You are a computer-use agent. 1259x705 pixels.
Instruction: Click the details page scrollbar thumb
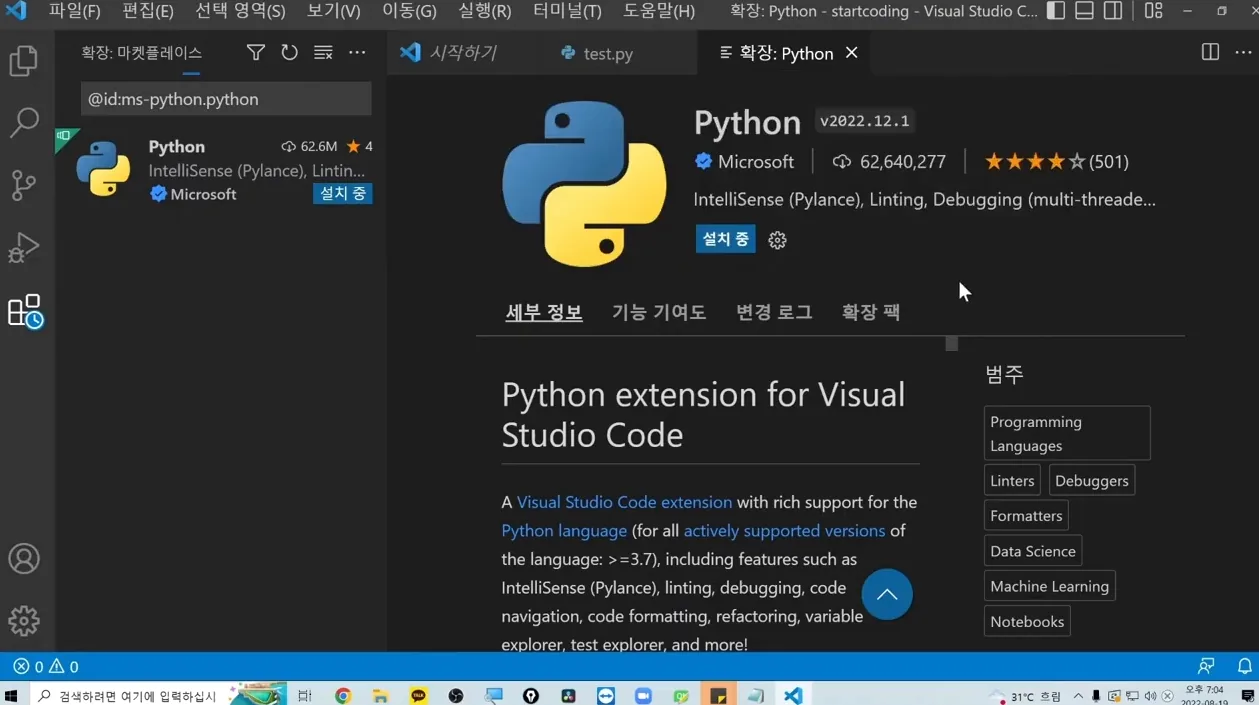point(952,343)
